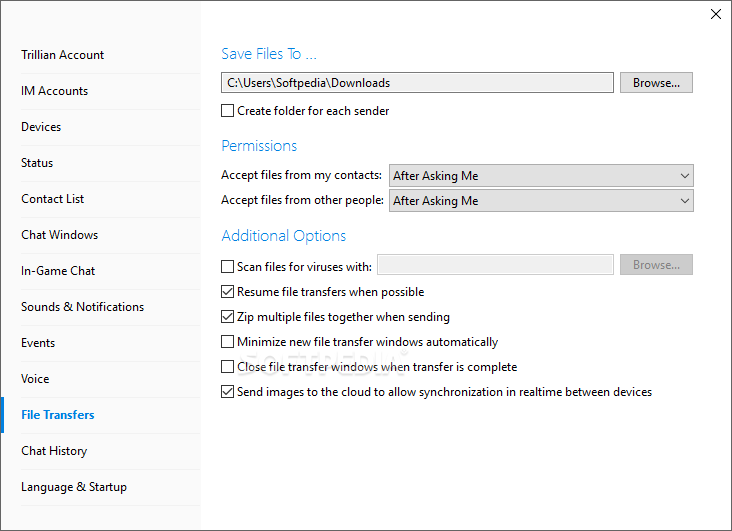Viewport: 732px width, 531px height.
Task: Open Sounds & Notifications settings
Action: coord(83,307)
